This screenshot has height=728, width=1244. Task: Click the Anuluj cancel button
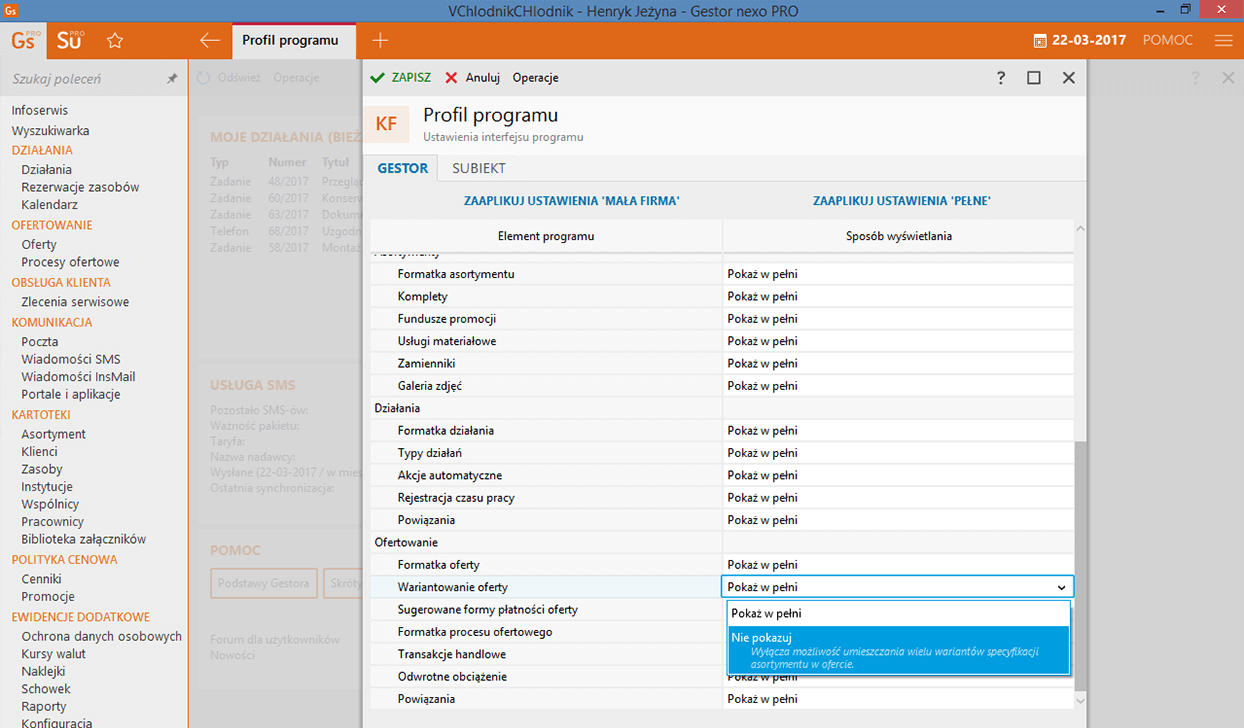click(472, 78)
